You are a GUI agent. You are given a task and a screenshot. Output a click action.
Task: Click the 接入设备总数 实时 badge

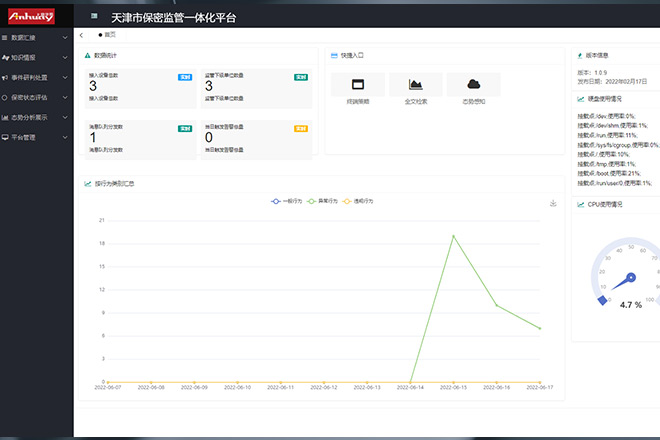click(184, 76)
